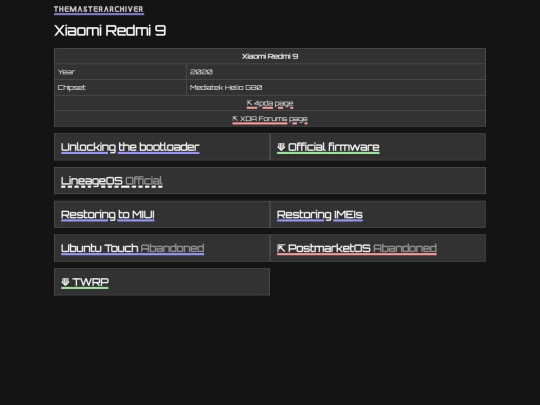Click the external-link arrow beside 4pda page

click(249, 103)
